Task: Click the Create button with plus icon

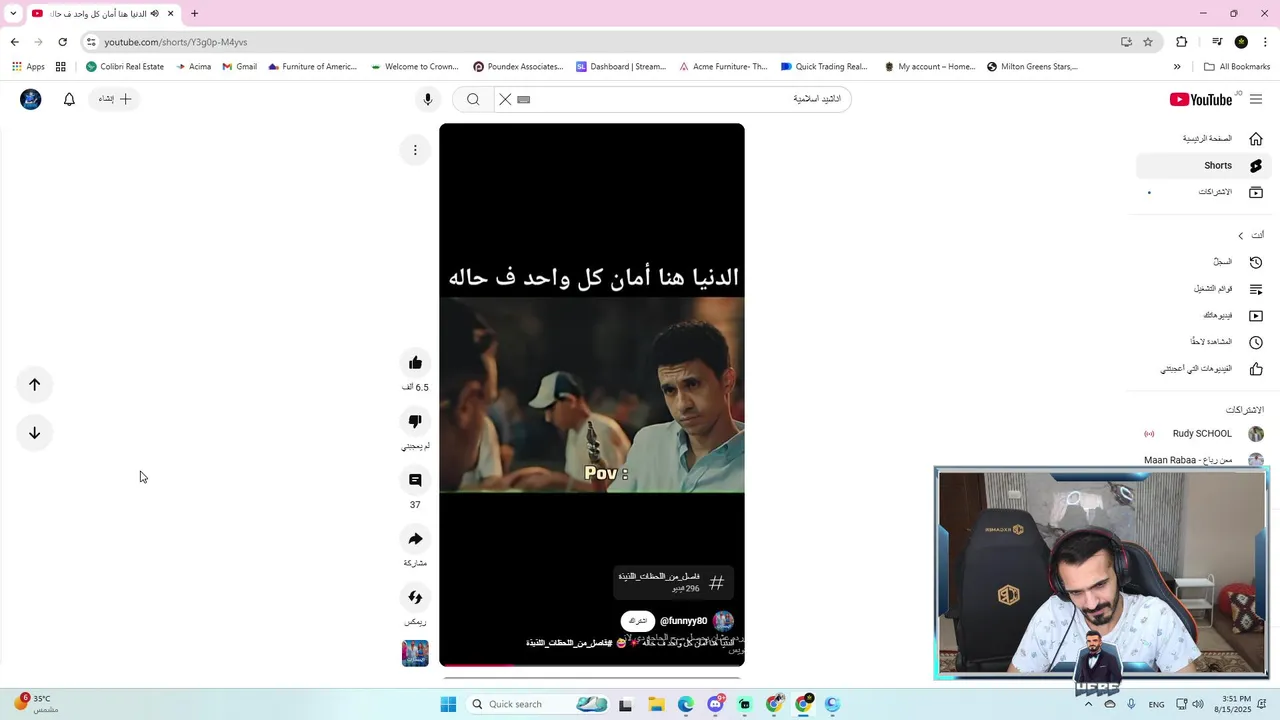Action: click(115, 99)
